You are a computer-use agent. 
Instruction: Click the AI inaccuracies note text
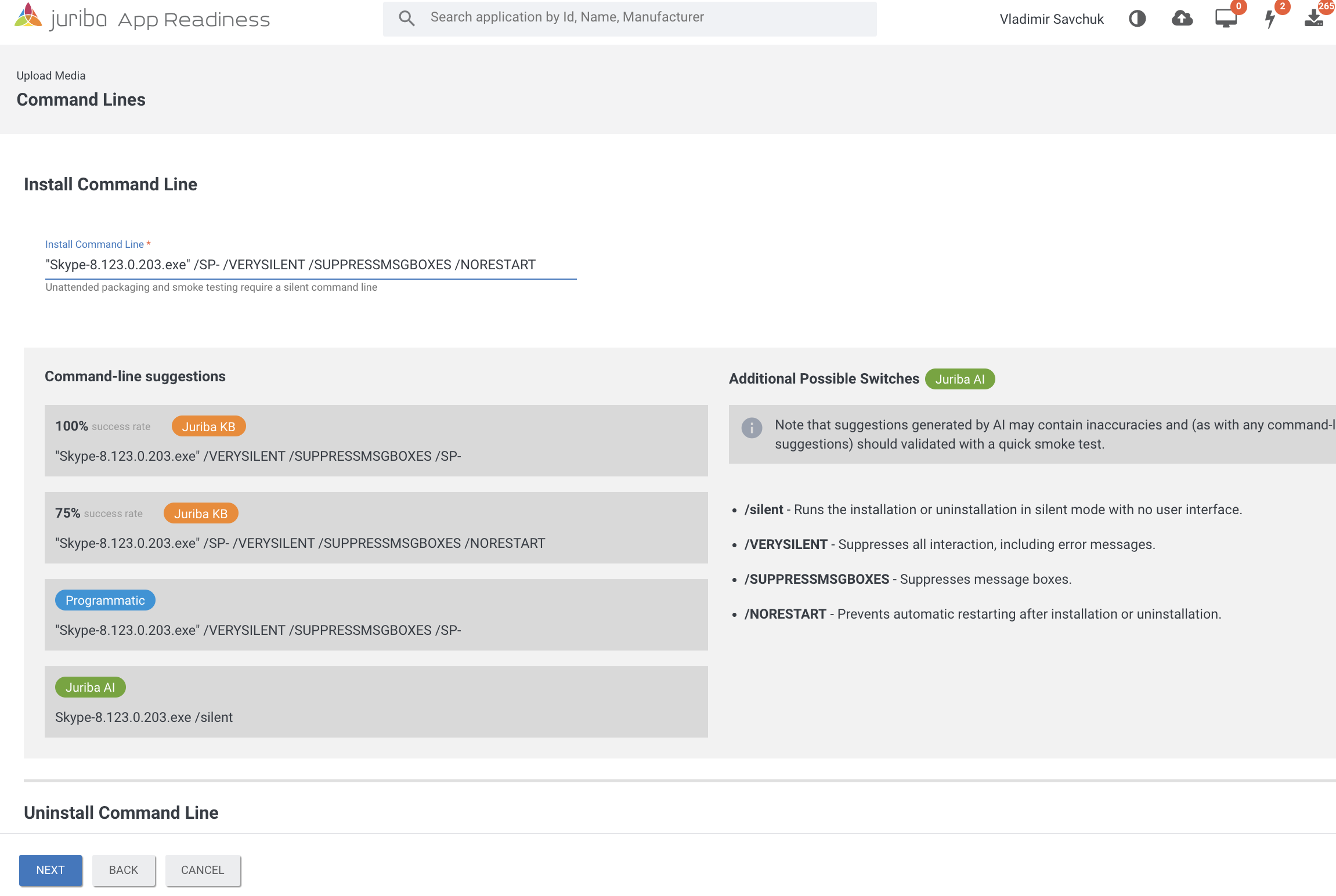(x=1055, y=434)
